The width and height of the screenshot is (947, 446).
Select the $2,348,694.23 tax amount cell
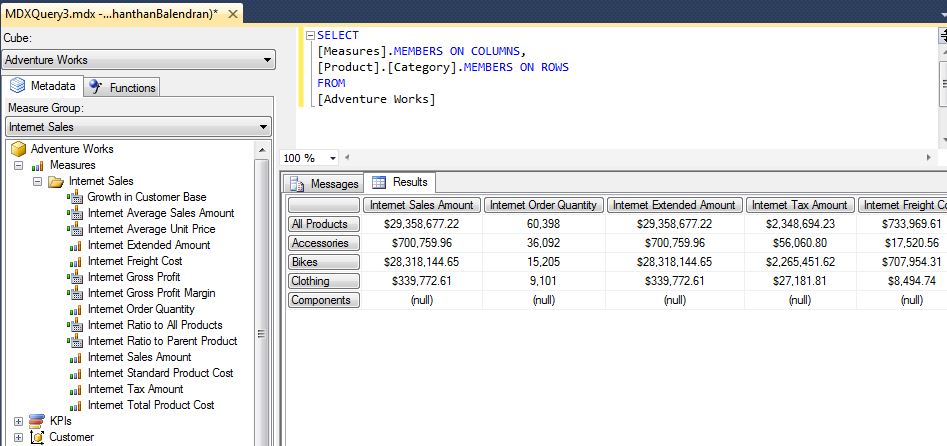(x=800, y=224)
